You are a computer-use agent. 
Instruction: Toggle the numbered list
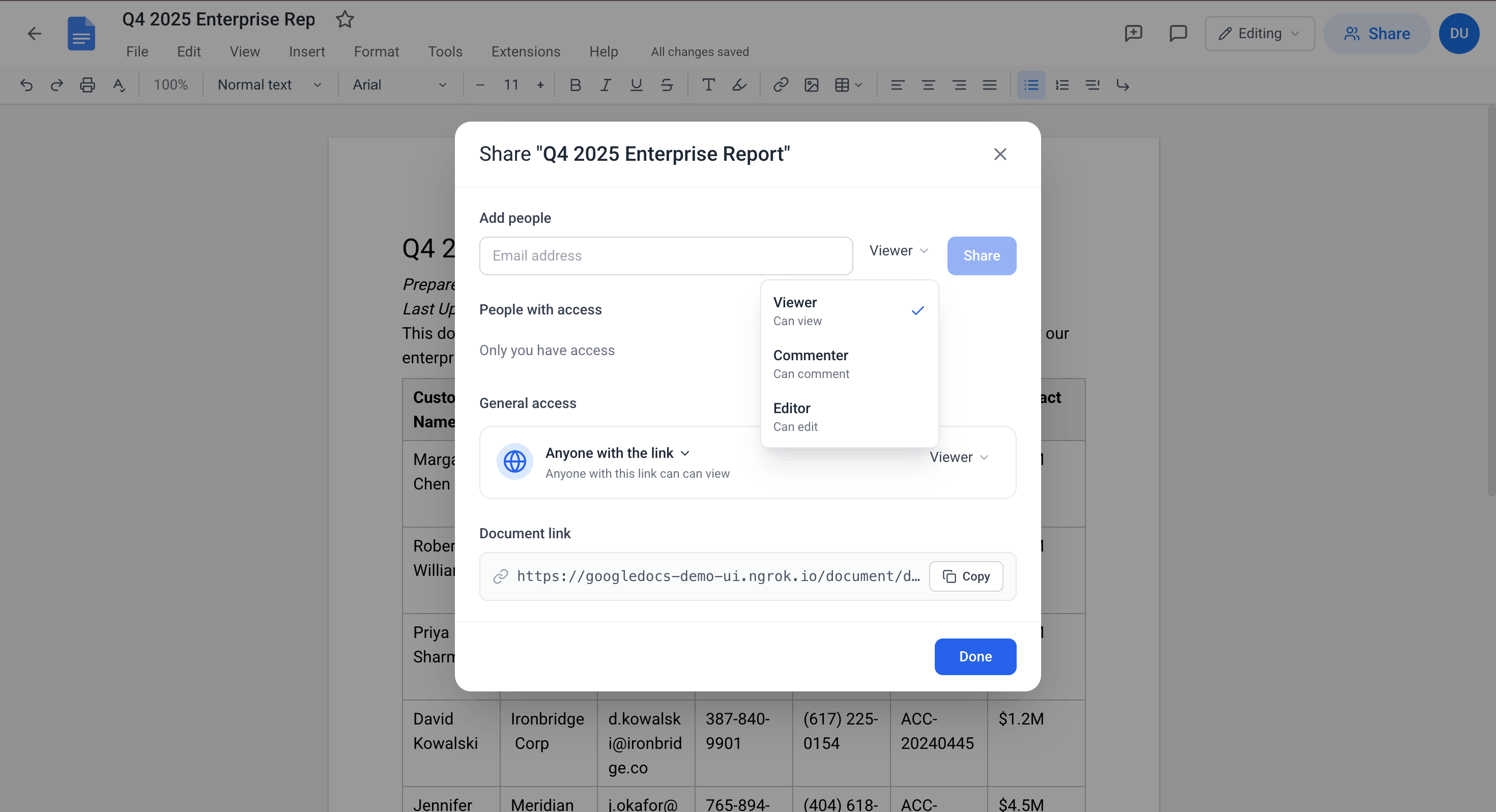(x=1061, y=85)
